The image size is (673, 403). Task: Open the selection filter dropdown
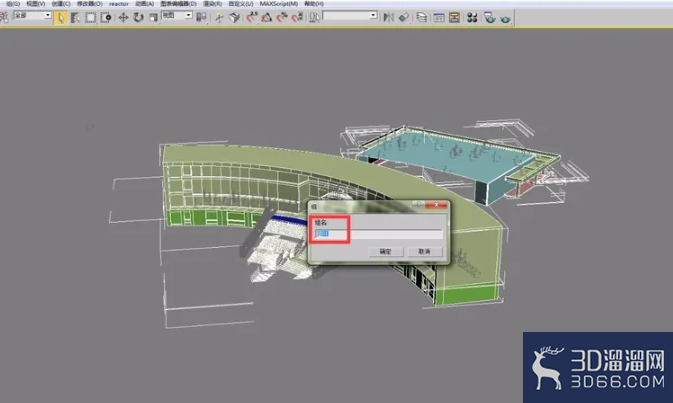click(33, 15)
